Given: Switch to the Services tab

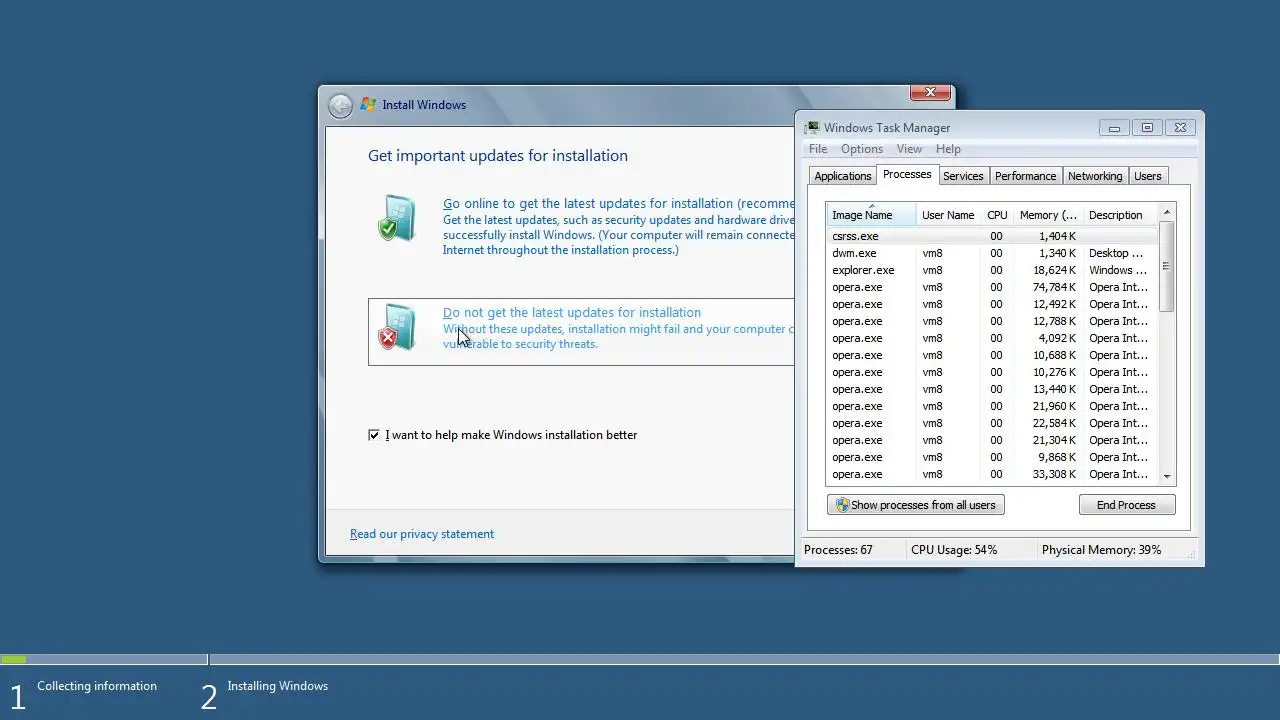Looking at the screenshot, I should click(x=963, y=176).
